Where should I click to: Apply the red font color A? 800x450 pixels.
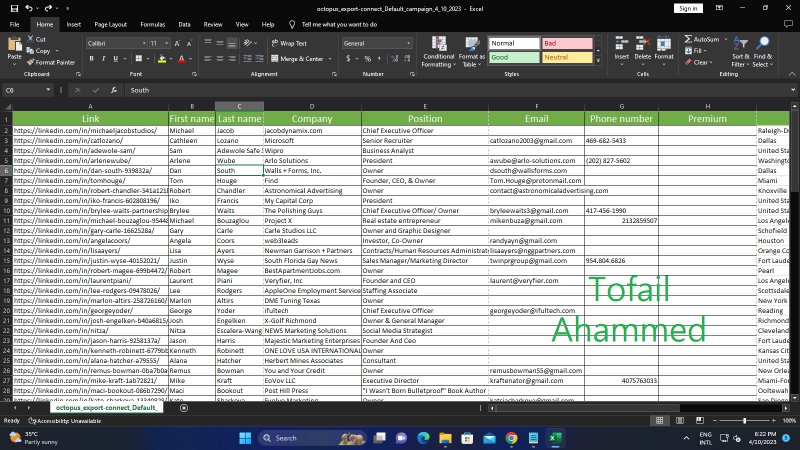click(x=181, y=59)
